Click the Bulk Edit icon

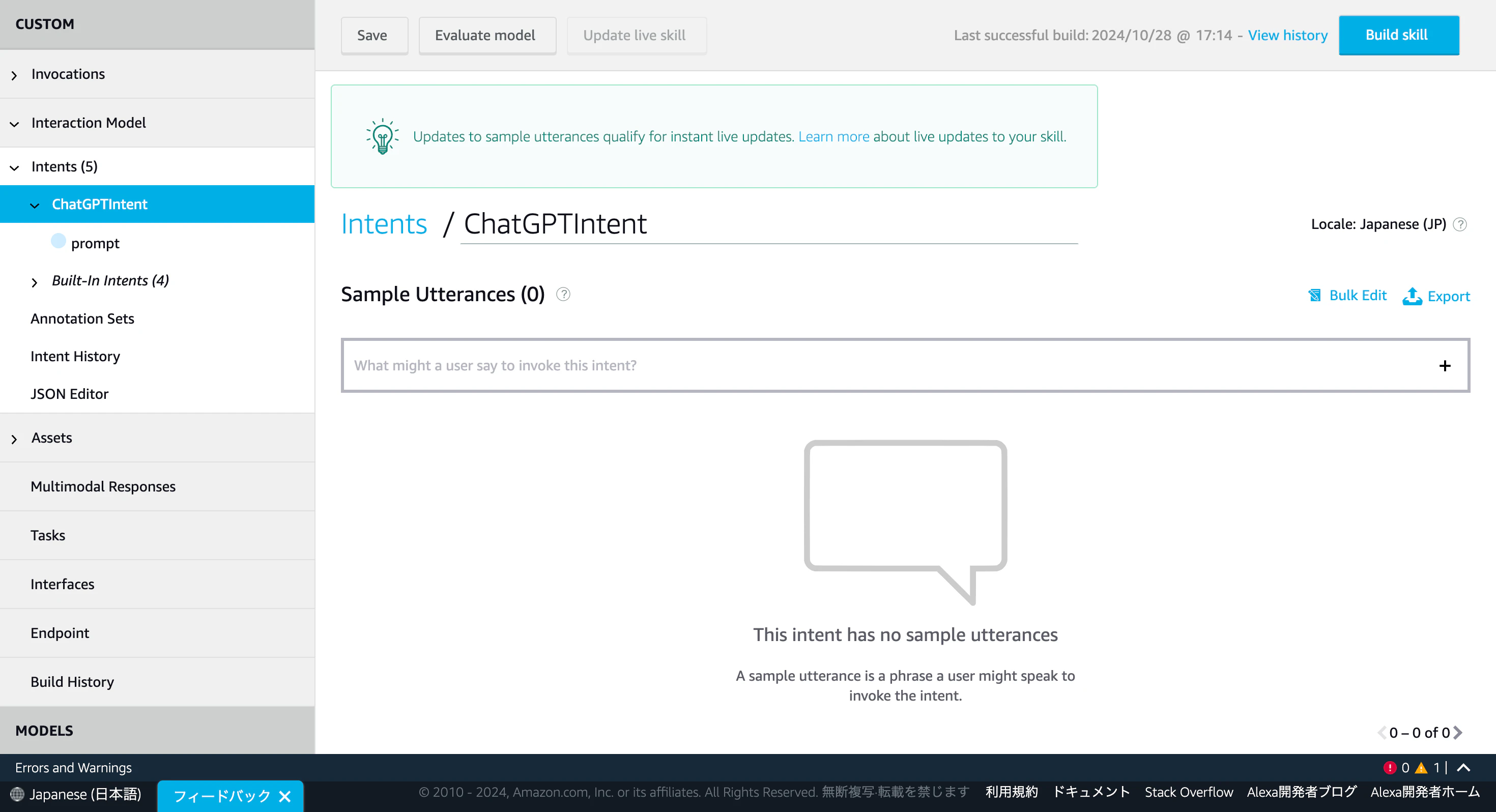(x=1315, y=296)
